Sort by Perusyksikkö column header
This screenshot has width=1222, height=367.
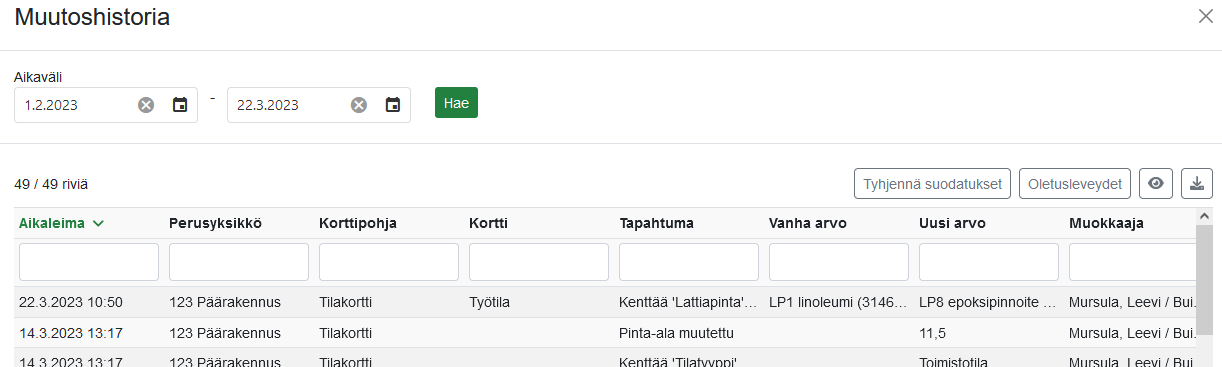[215, 223]
